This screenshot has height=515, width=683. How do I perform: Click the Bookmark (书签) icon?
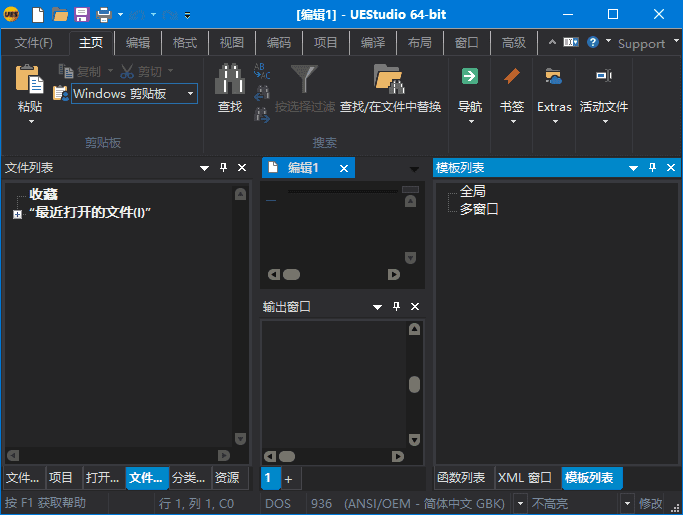pos(512,77)
